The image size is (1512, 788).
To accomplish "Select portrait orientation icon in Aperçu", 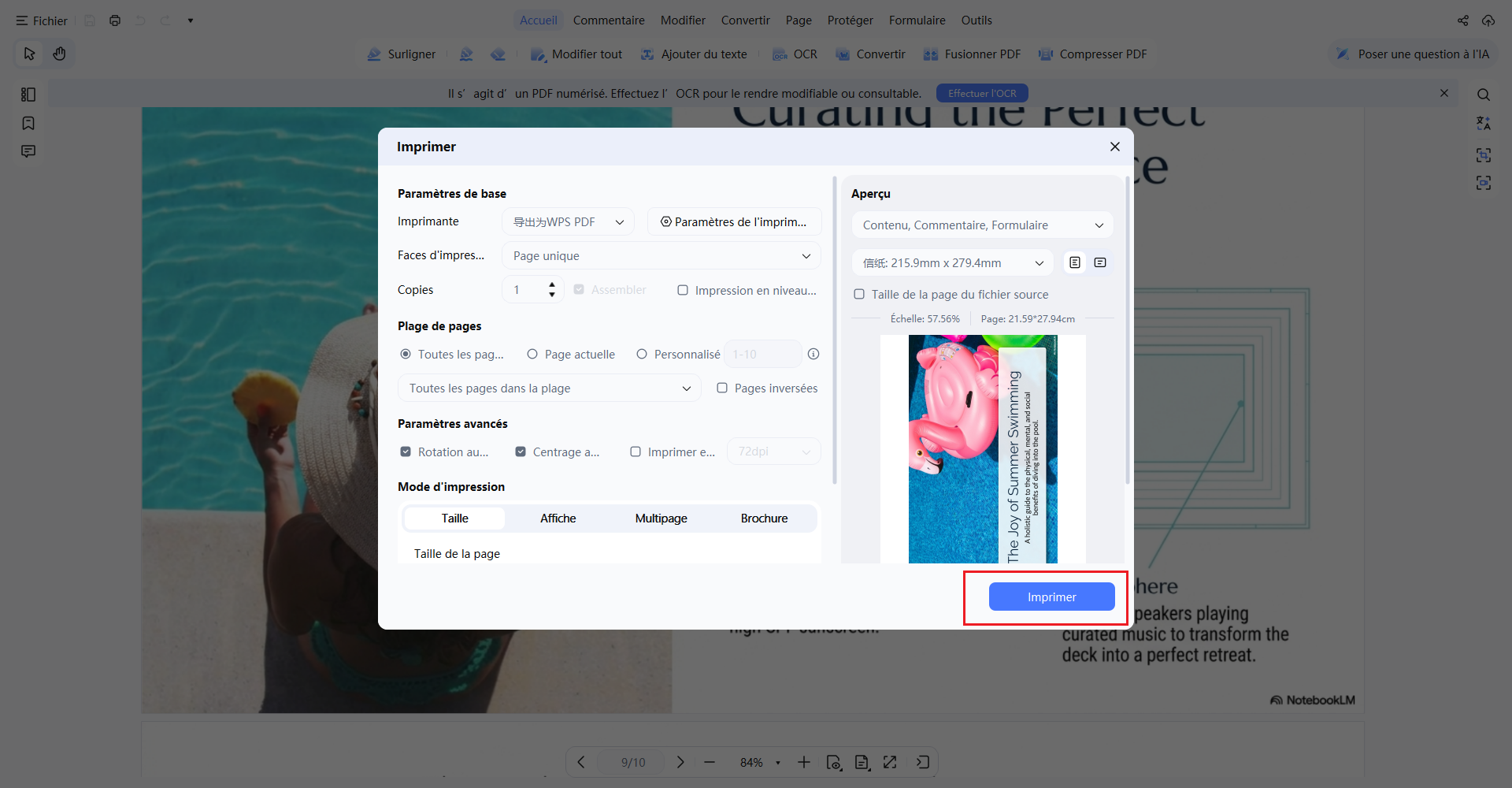I will coord(1075,262).
